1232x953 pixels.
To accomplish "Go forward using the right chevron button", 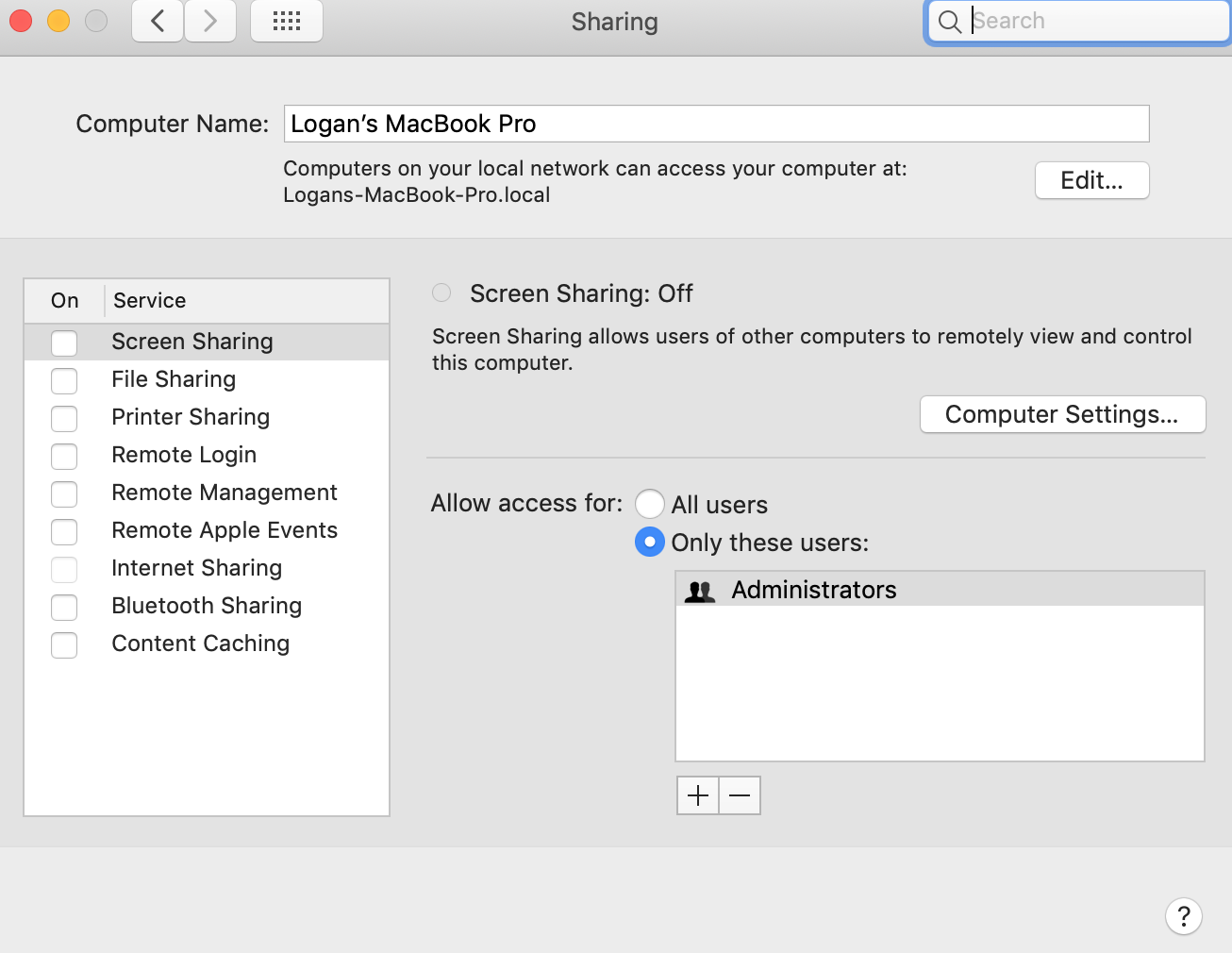I will 209,21.
